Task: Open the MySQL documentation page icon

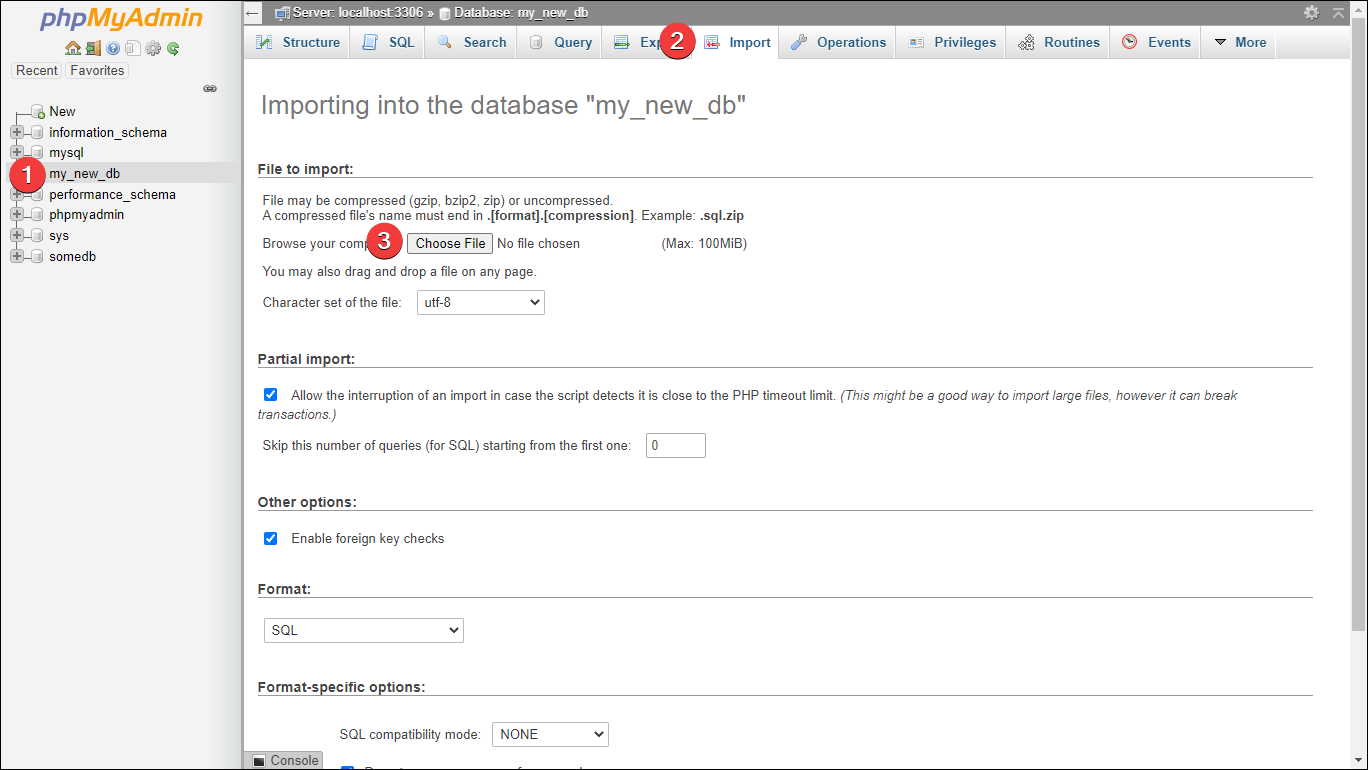Action: click(x=132, y=48)
